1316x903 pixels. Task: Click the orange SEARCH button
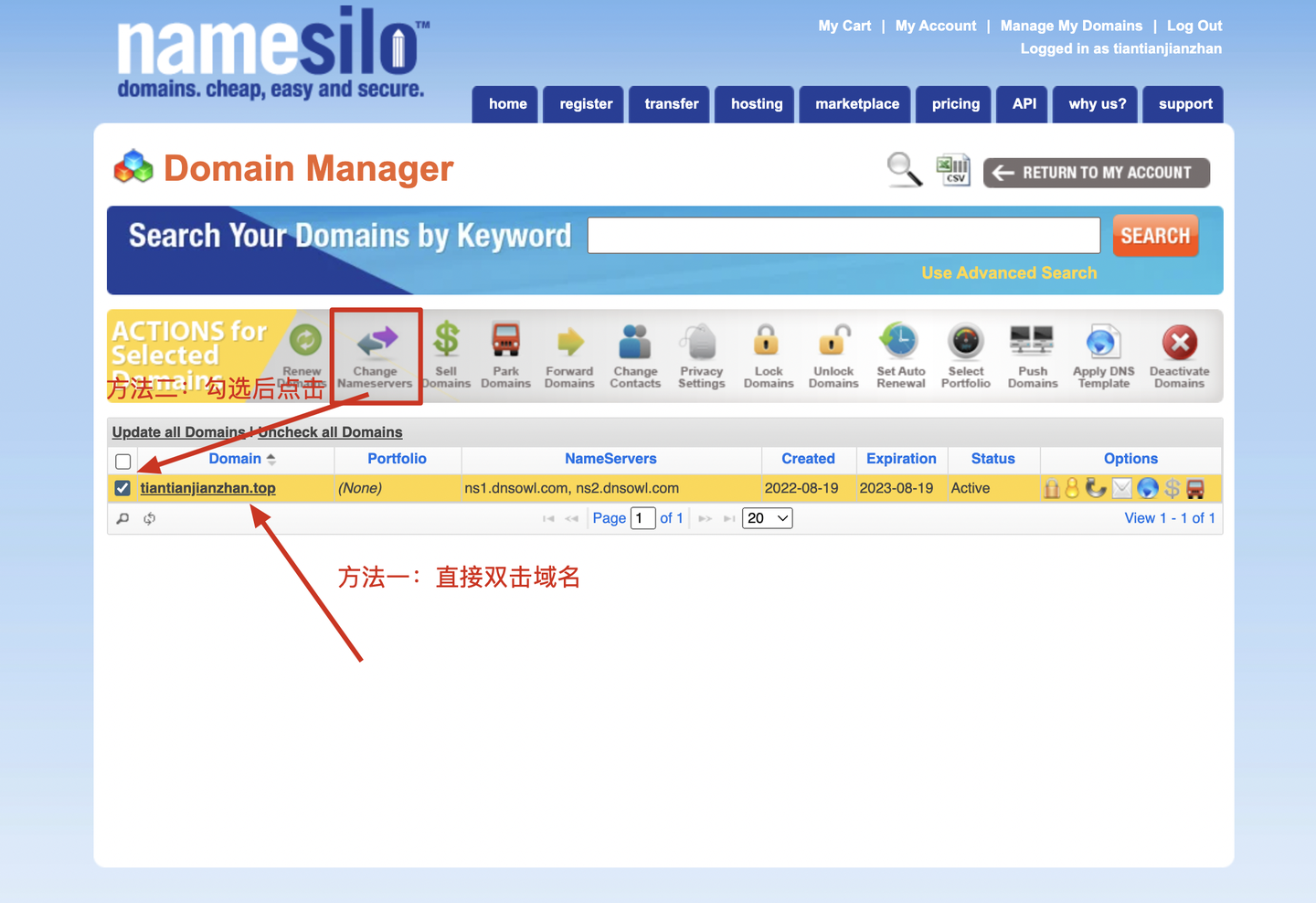1155,236
